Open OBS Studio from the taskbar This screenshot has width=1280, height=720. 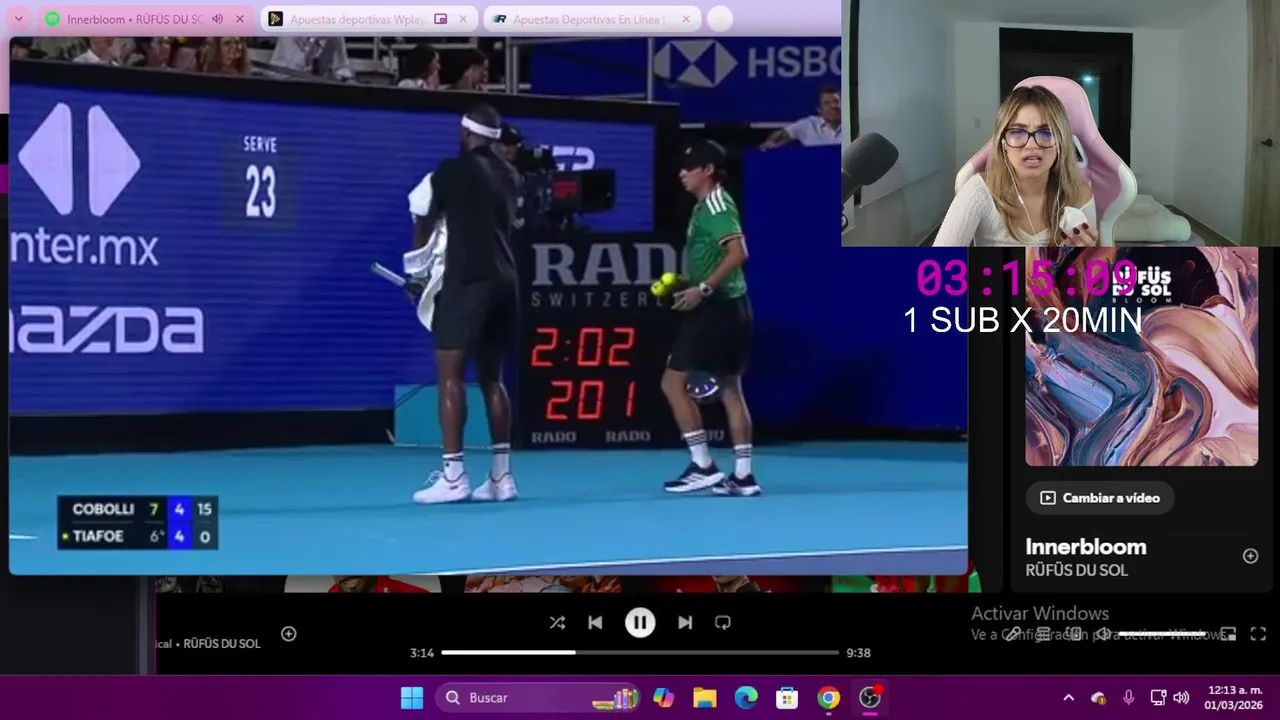pos(870,698)
